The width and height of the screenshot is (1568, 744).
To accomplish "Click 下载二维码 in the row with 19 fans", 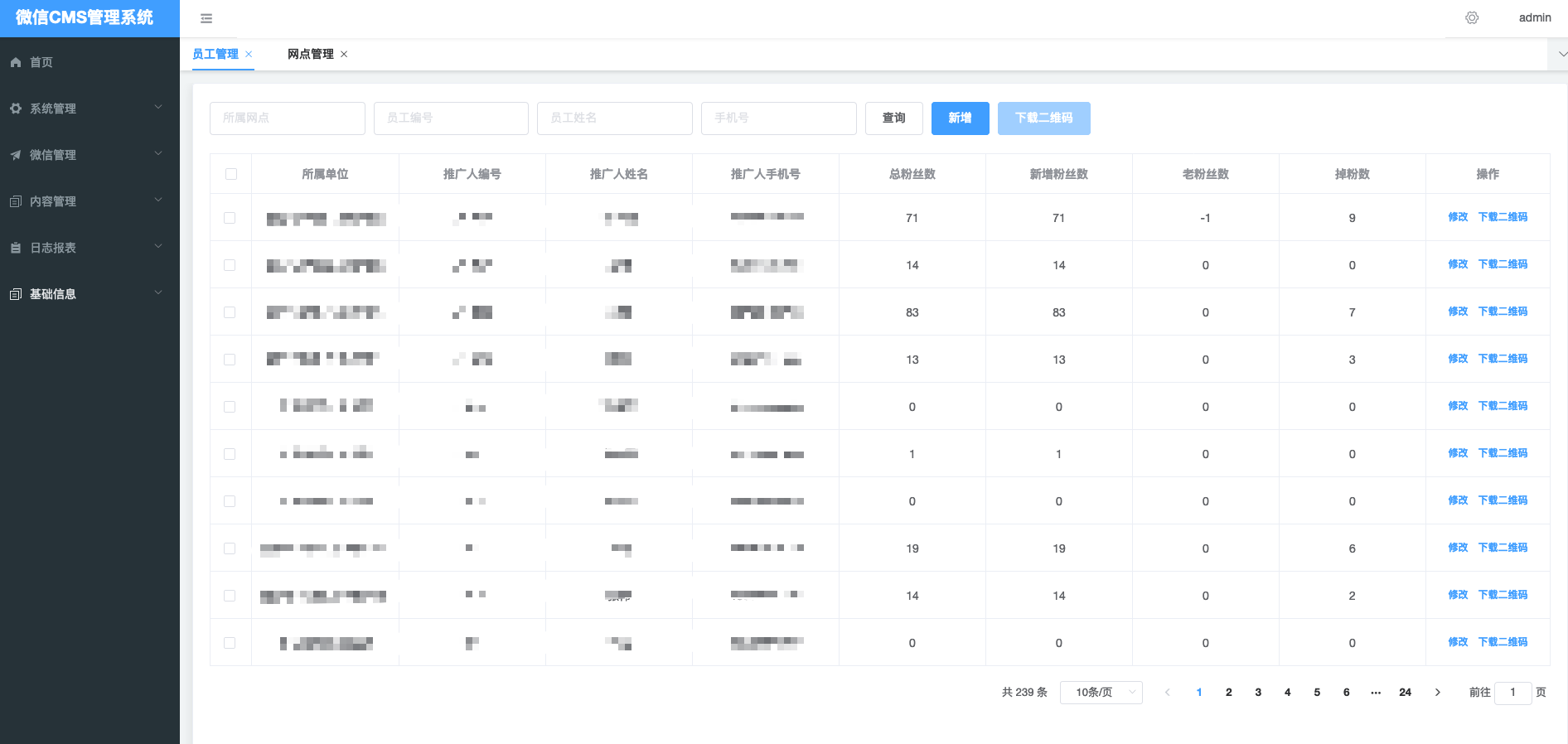I will pyautogui.click(x=1503, y=548).
